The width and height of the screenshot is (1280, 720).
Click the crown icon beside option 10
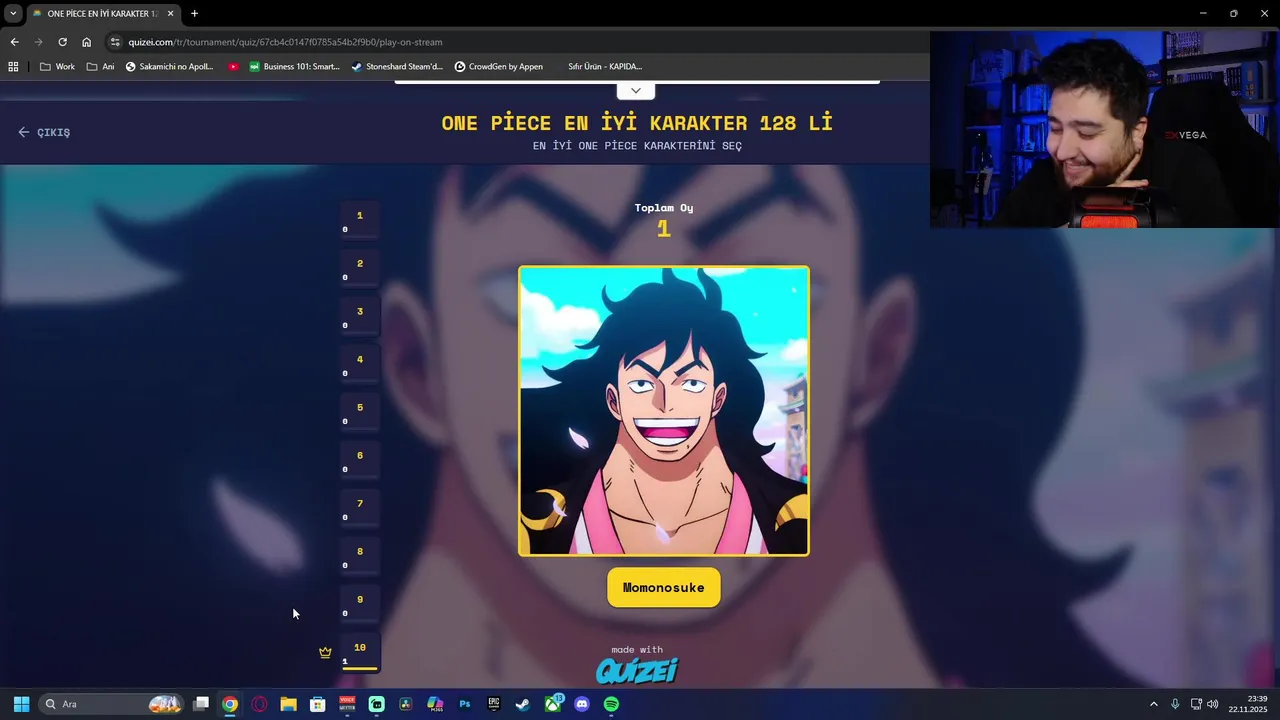click(x=325, y=652)
